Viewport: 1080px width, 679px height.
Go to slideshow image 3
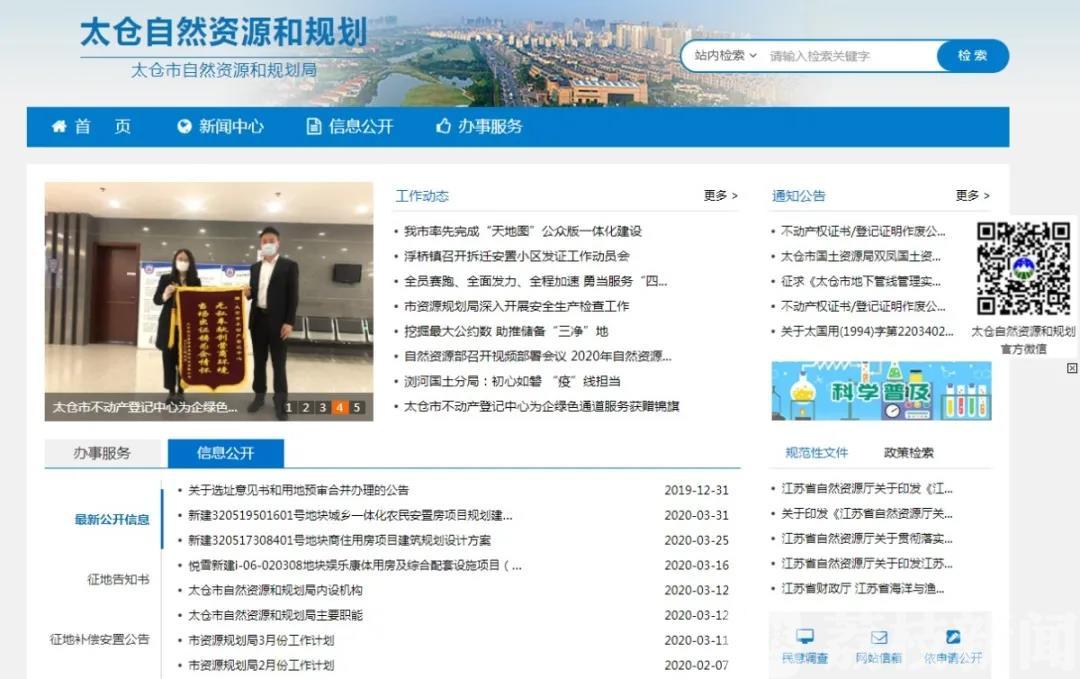(x=322, y=407)
